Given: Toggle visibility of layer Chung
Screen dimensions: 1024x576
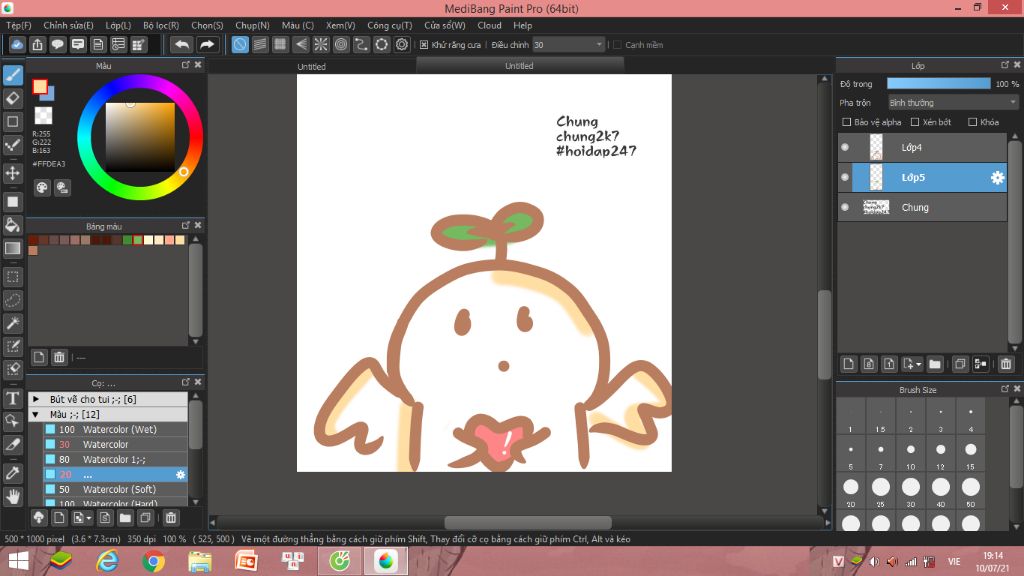Looking at the screenshot, I should pyautogui.click(x=845, y=207).
